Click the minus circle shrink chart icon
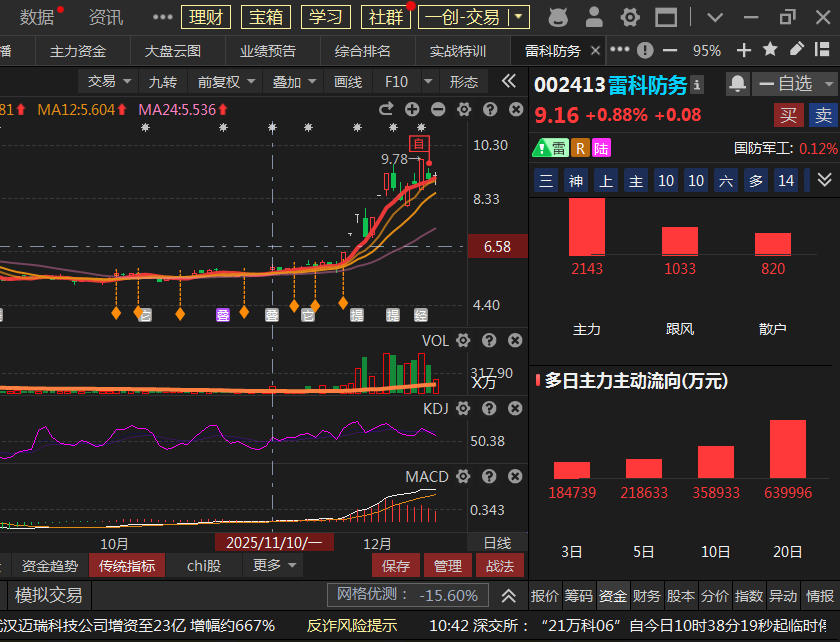The image size is (840, 642). 438,110
